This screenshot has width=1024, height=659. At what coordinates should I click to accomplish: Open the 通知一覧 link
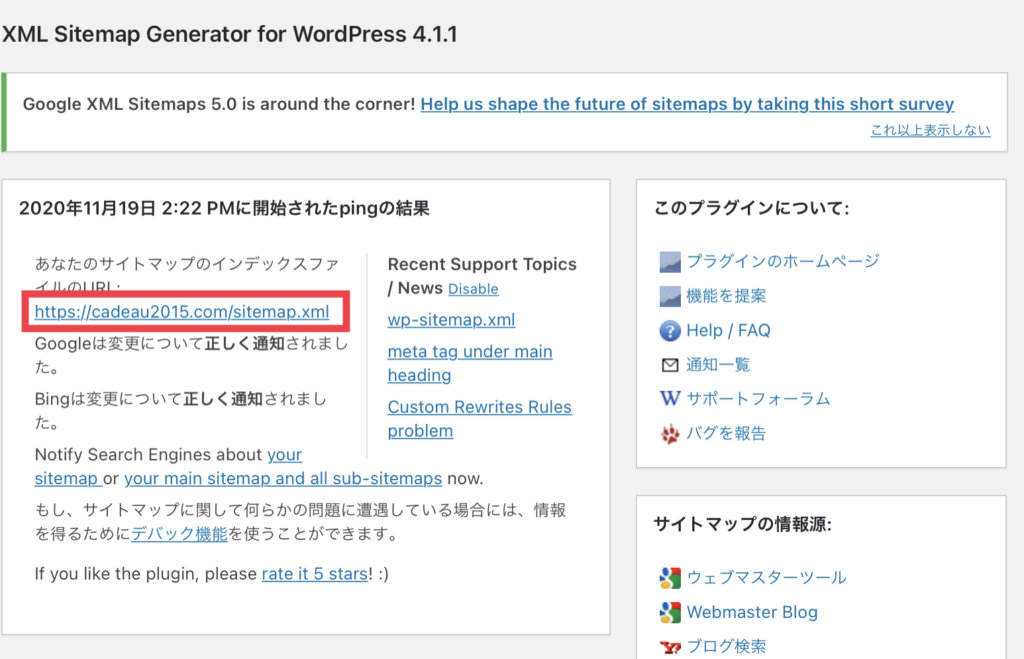[x=718, y=364]
